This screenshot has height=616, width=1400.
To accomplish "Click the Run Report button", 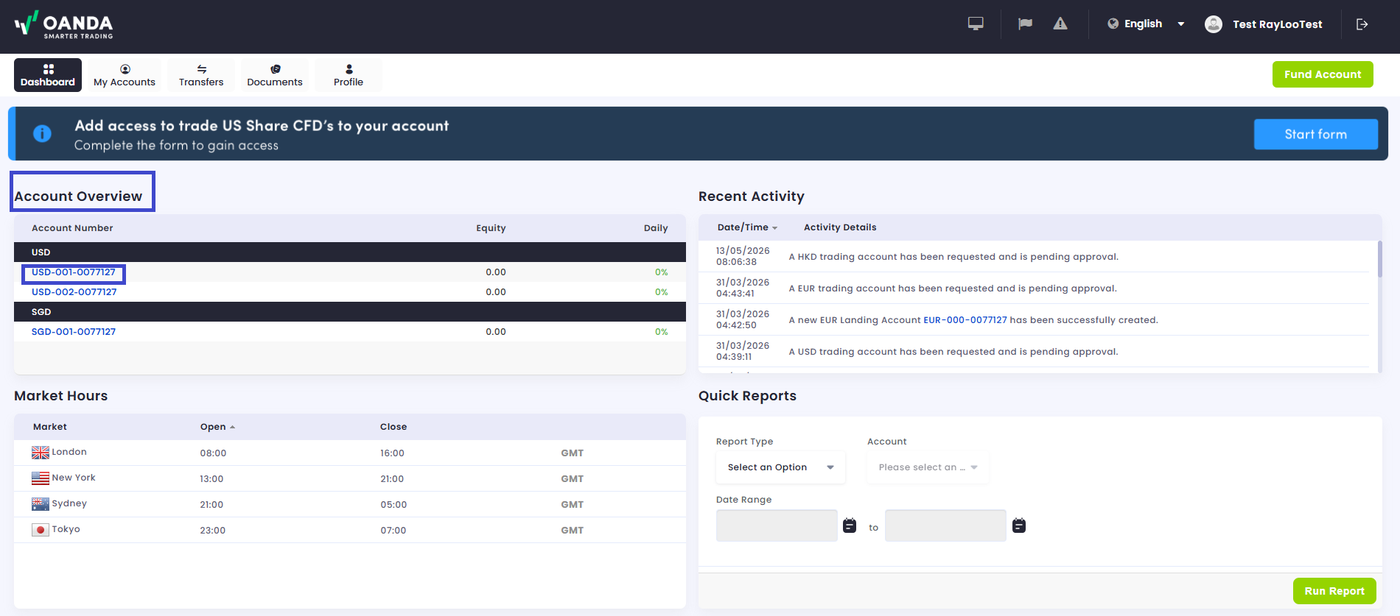I will [1334, 591].
